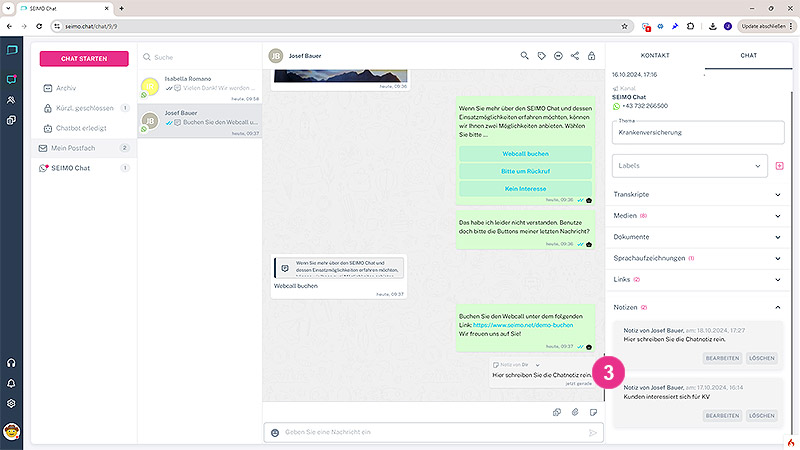Switch to the KONTAKT tab
The image size is (800, 450).
click(655, 55)
